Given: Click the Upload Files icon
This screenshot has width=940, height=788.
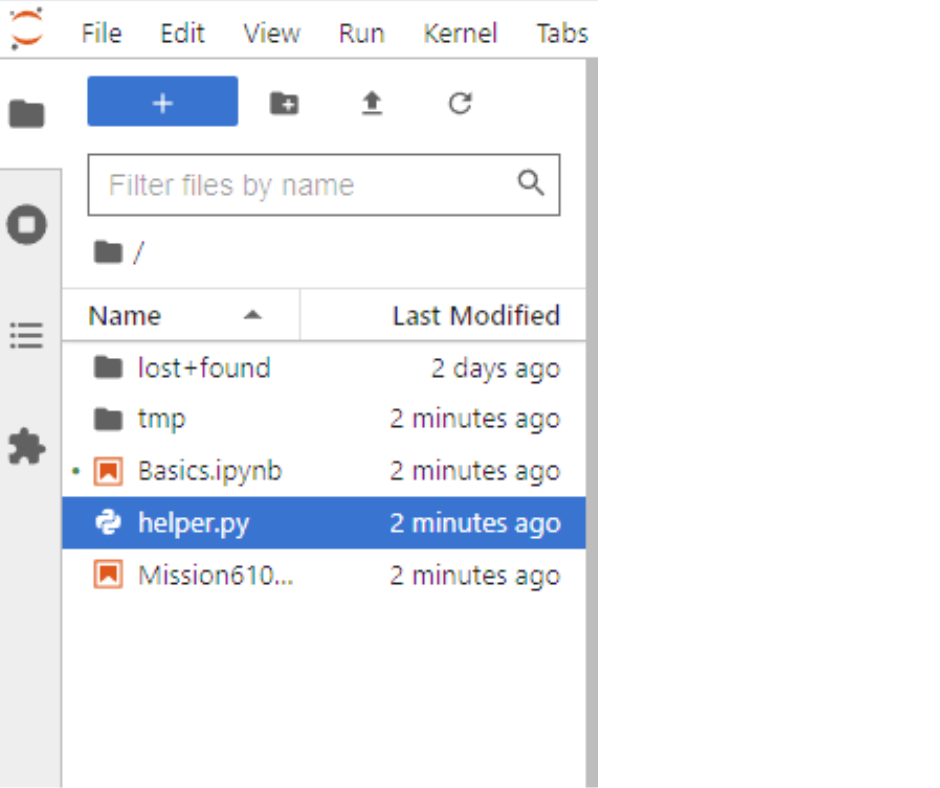Looking at the screenshot, I should pyautogui.click(x=372, y=103).
